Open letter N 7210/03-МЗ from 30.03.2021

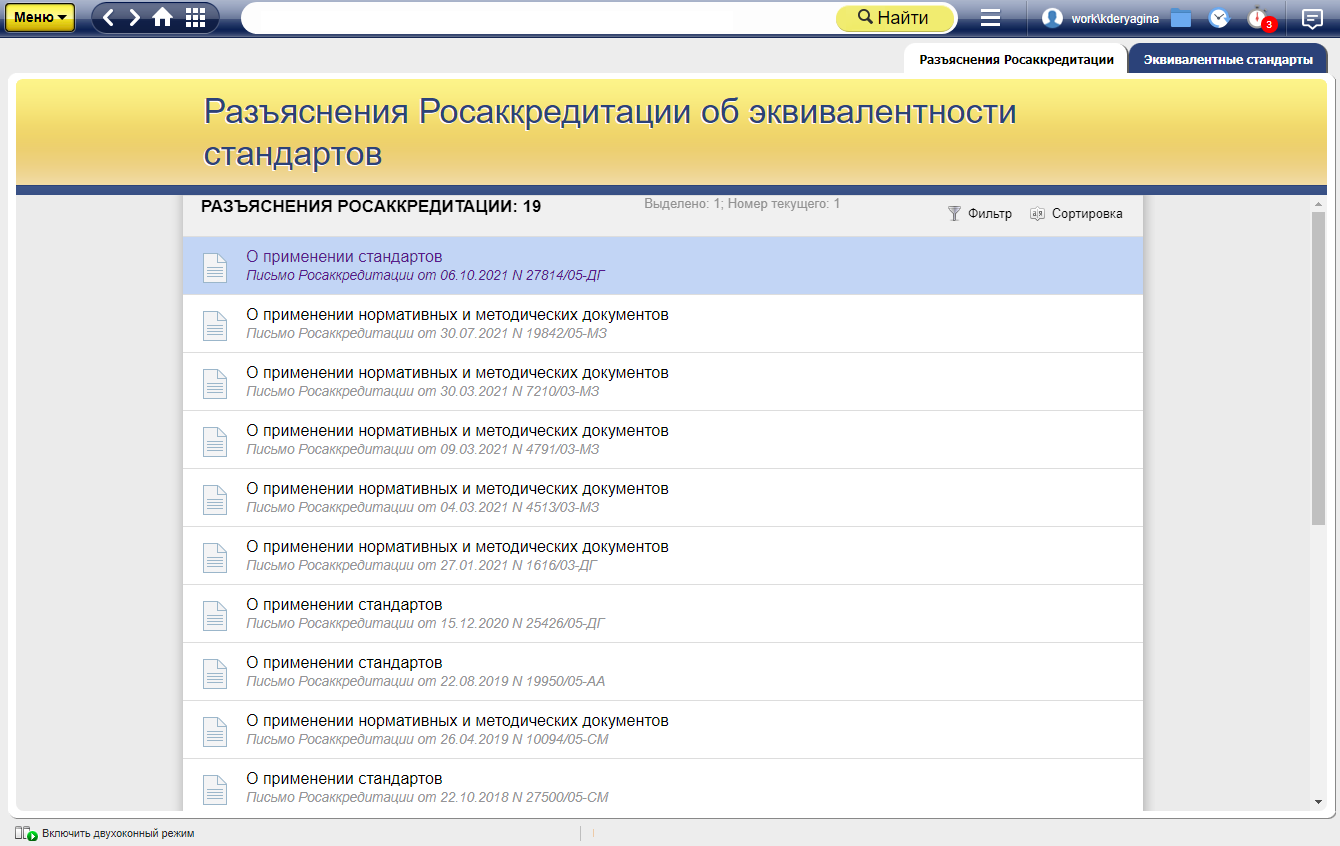(662, 382)
